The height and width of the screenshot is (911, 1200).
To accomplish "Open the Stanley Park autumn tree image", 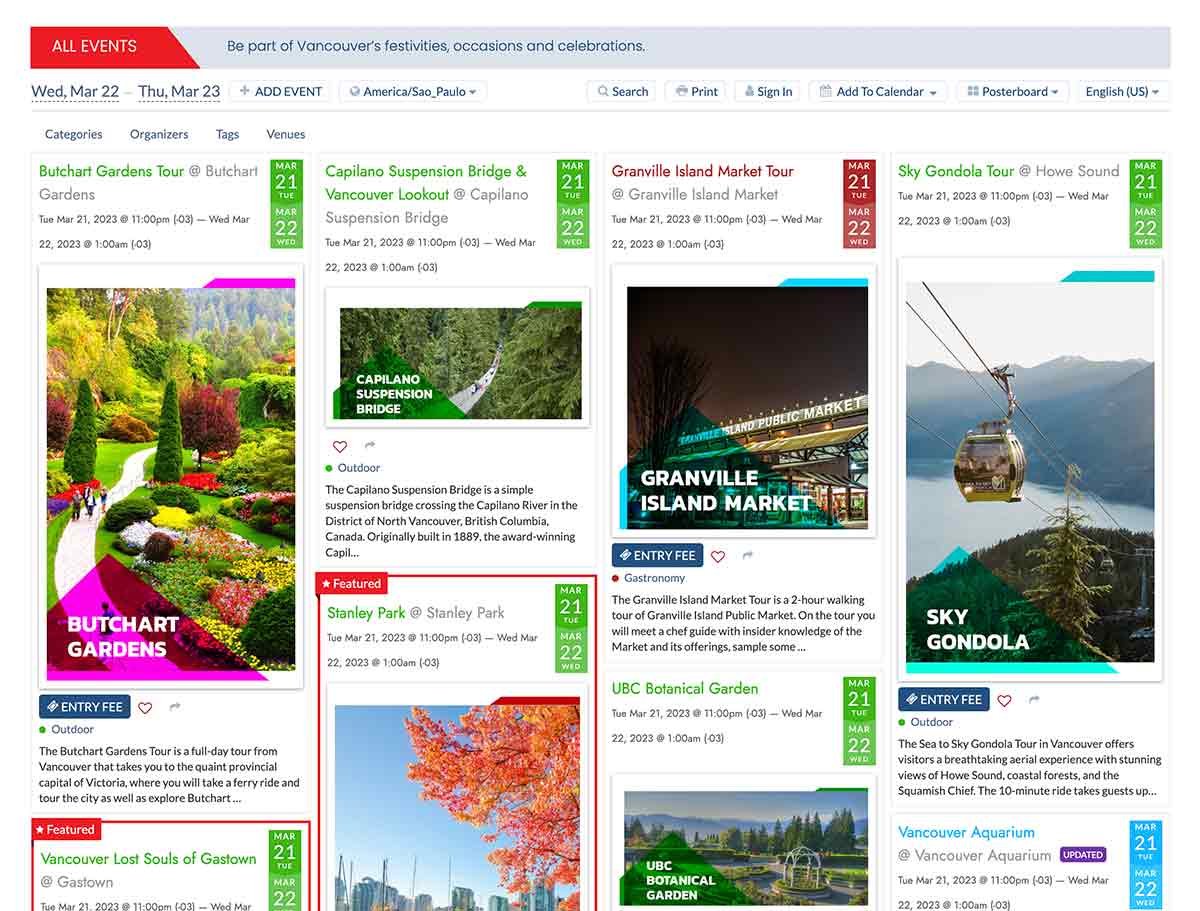I will coord(457,798).
